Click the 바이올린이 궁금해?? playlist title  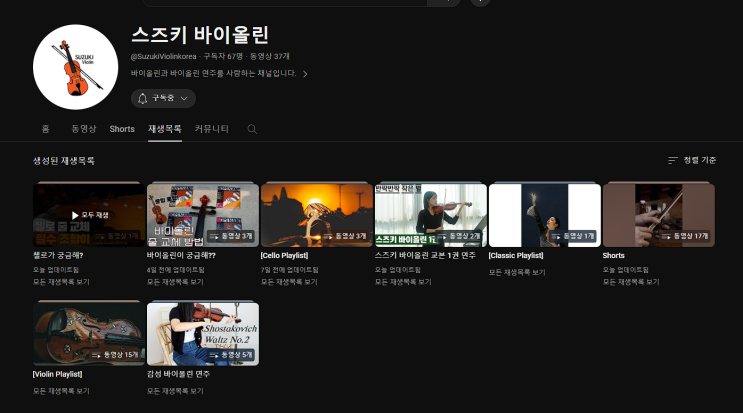coord(181,255)
